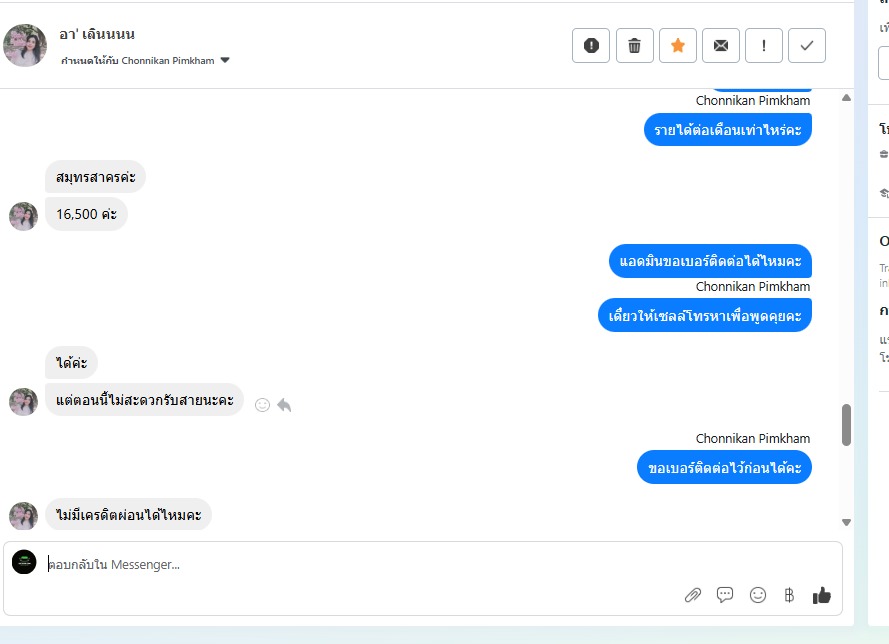Open the emoji picker in reply box
The width and height of the screenshot is (889, 644).
pos(757,595)
